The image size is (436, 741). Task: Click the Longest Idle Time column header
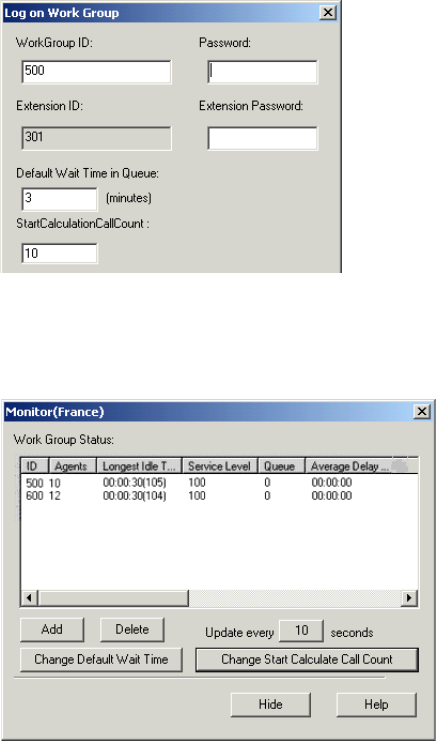(x=139, y=466)
